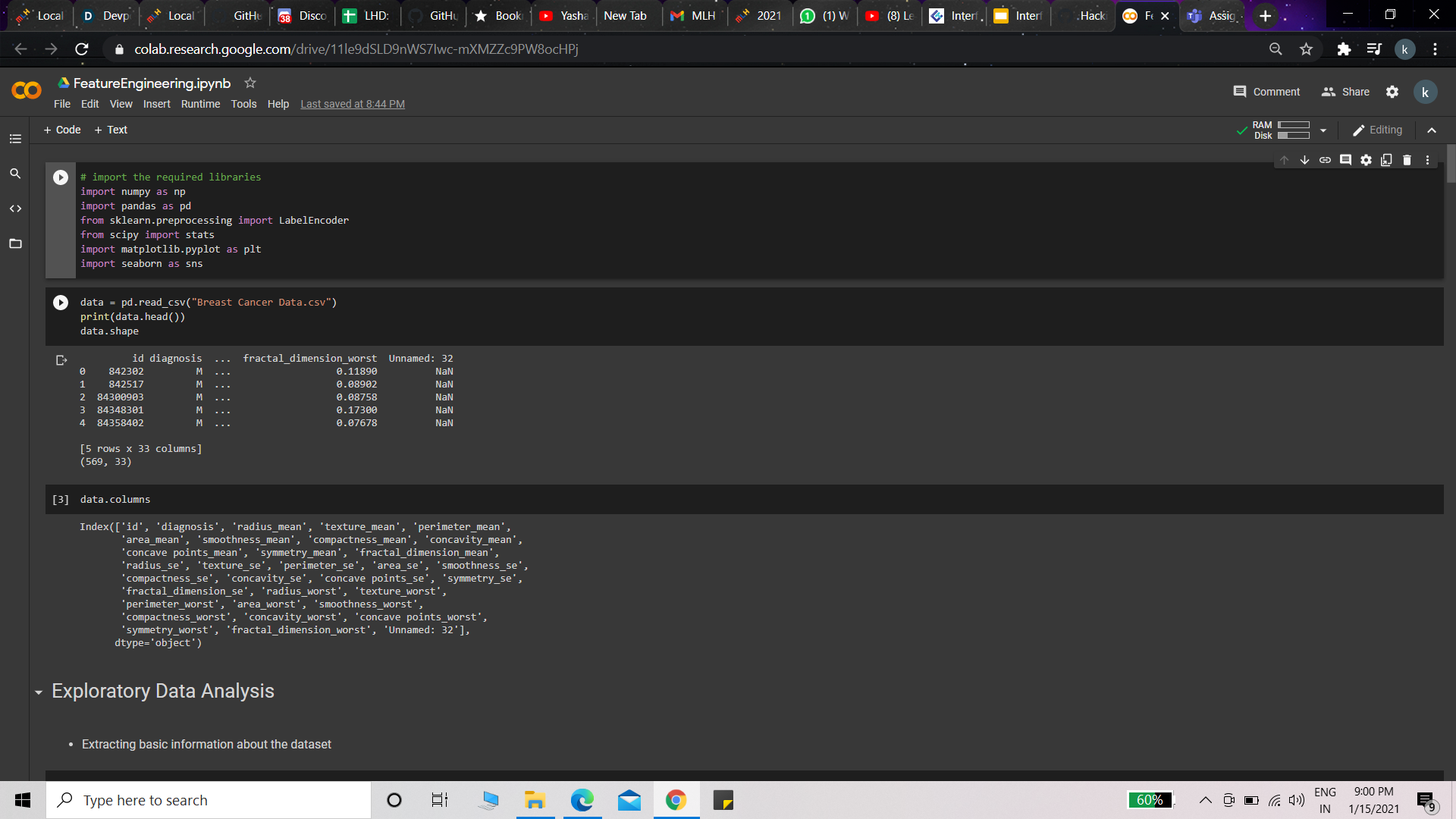Open the Files panel in sidebar
The height and width of the screenshot is (819, 1456).
(x=15, y=243)
